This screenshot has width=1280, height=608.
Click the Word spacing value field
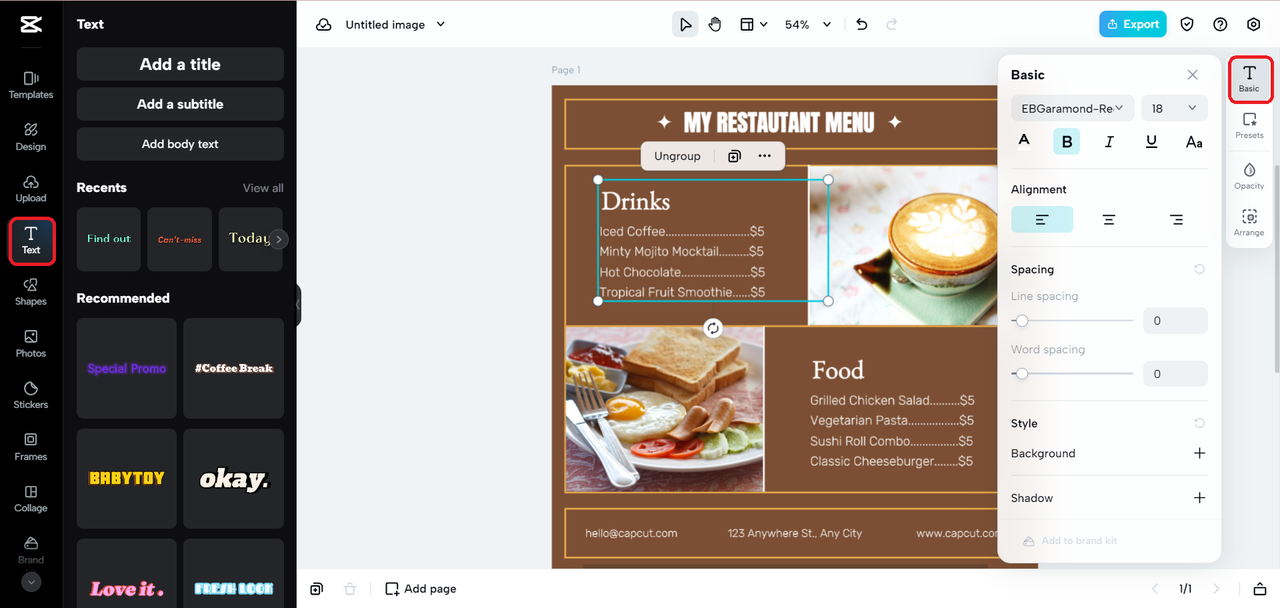[x=1175, y=374]
